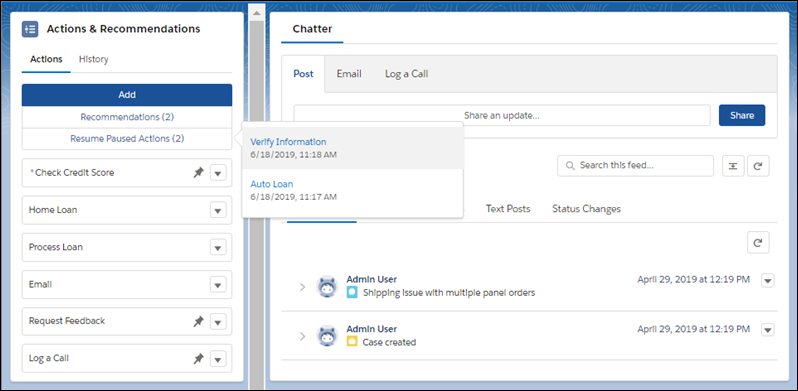Open dropdown for Email action

click(x=218, y=285)
